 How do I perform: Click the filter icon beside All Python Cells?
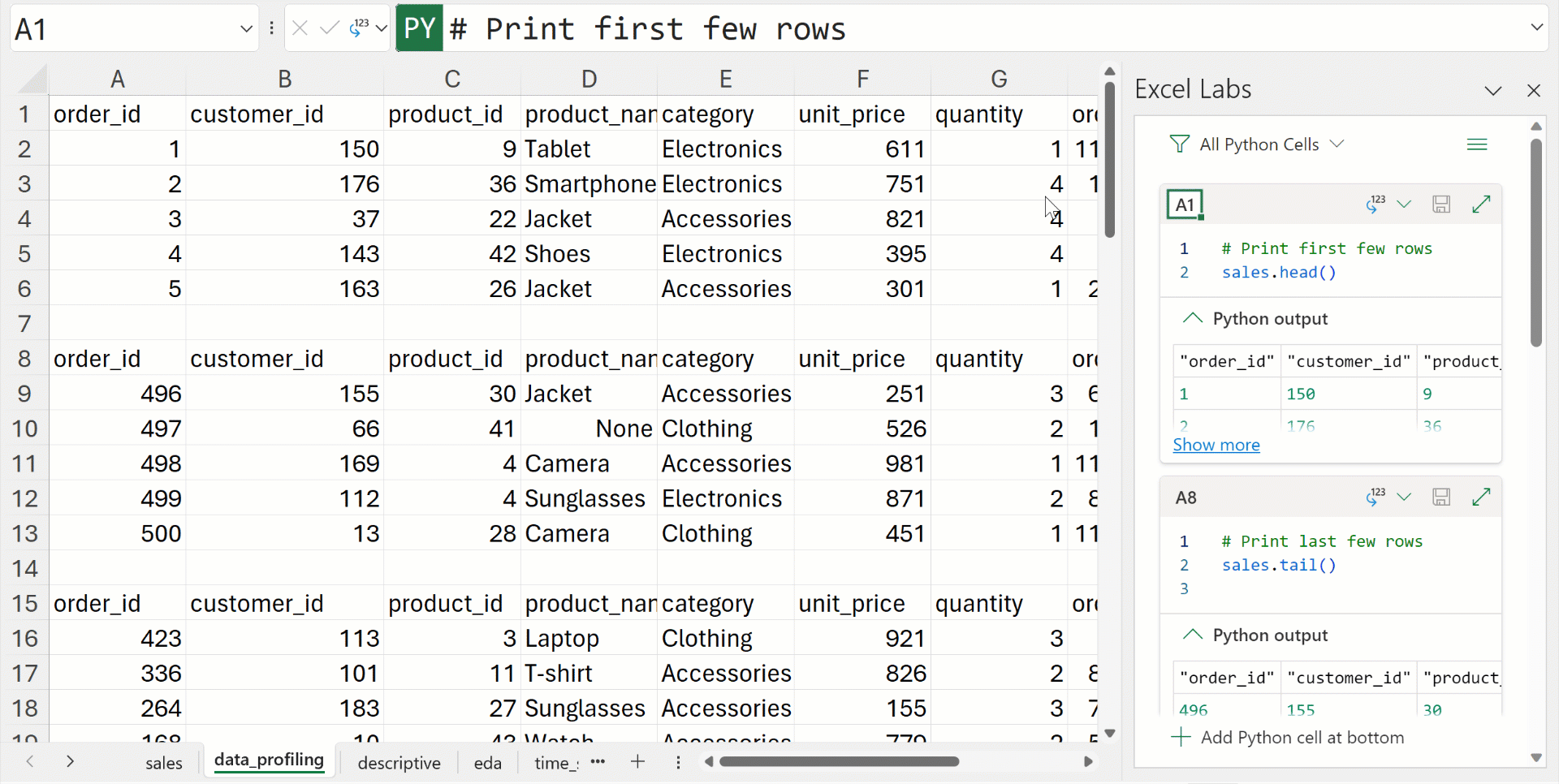coord(1179,144)
